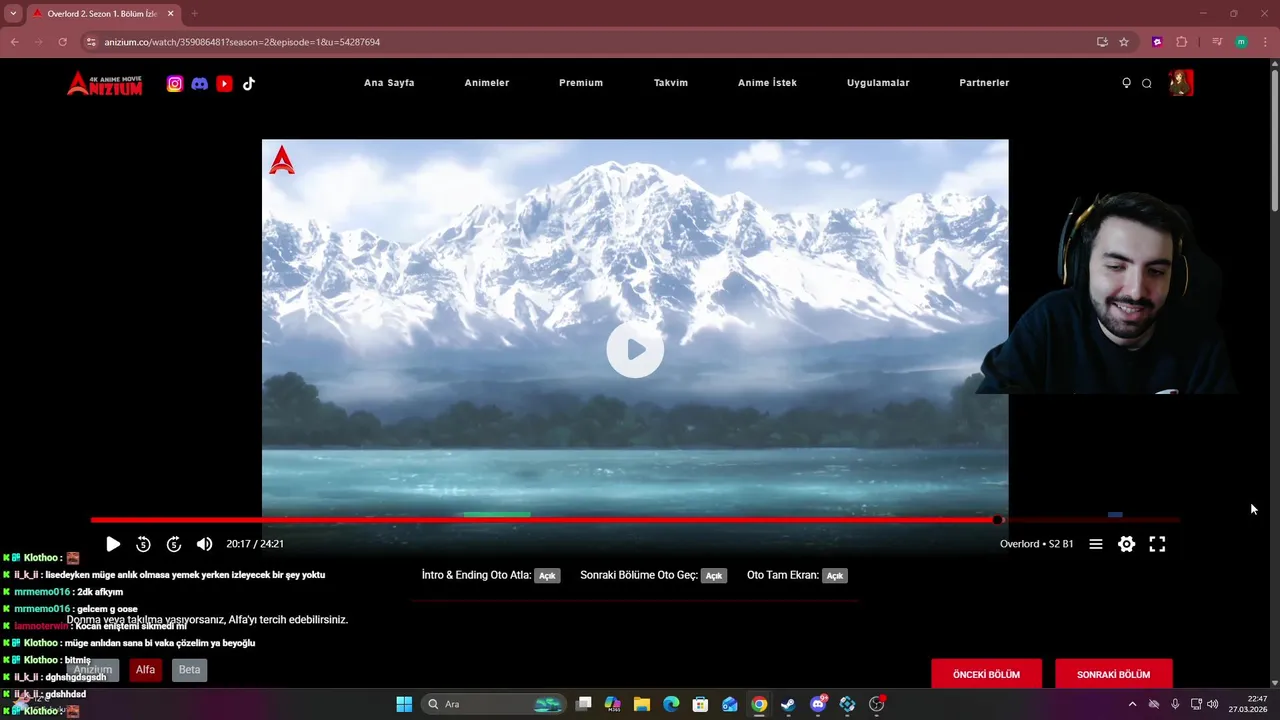Open Anizium Instagram page icon
This screenshot has width=1280, height=720.
point(175,84)
